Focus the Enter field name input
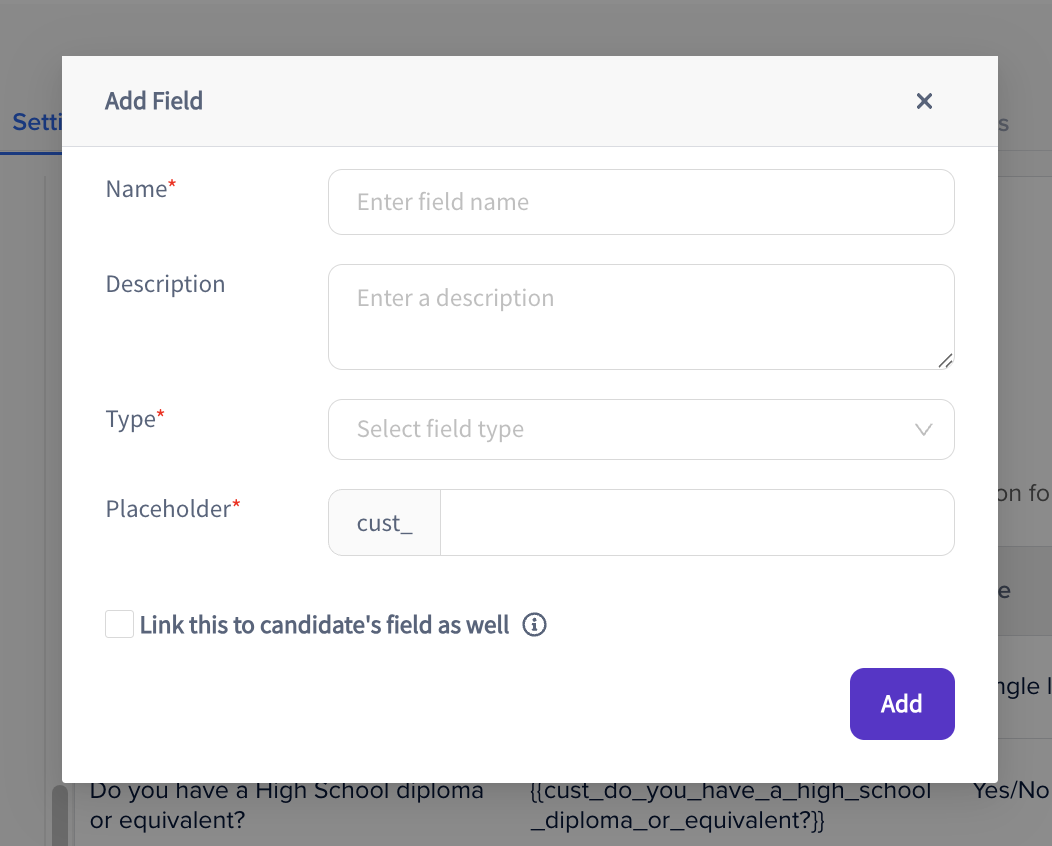 (x=641, y=202)
